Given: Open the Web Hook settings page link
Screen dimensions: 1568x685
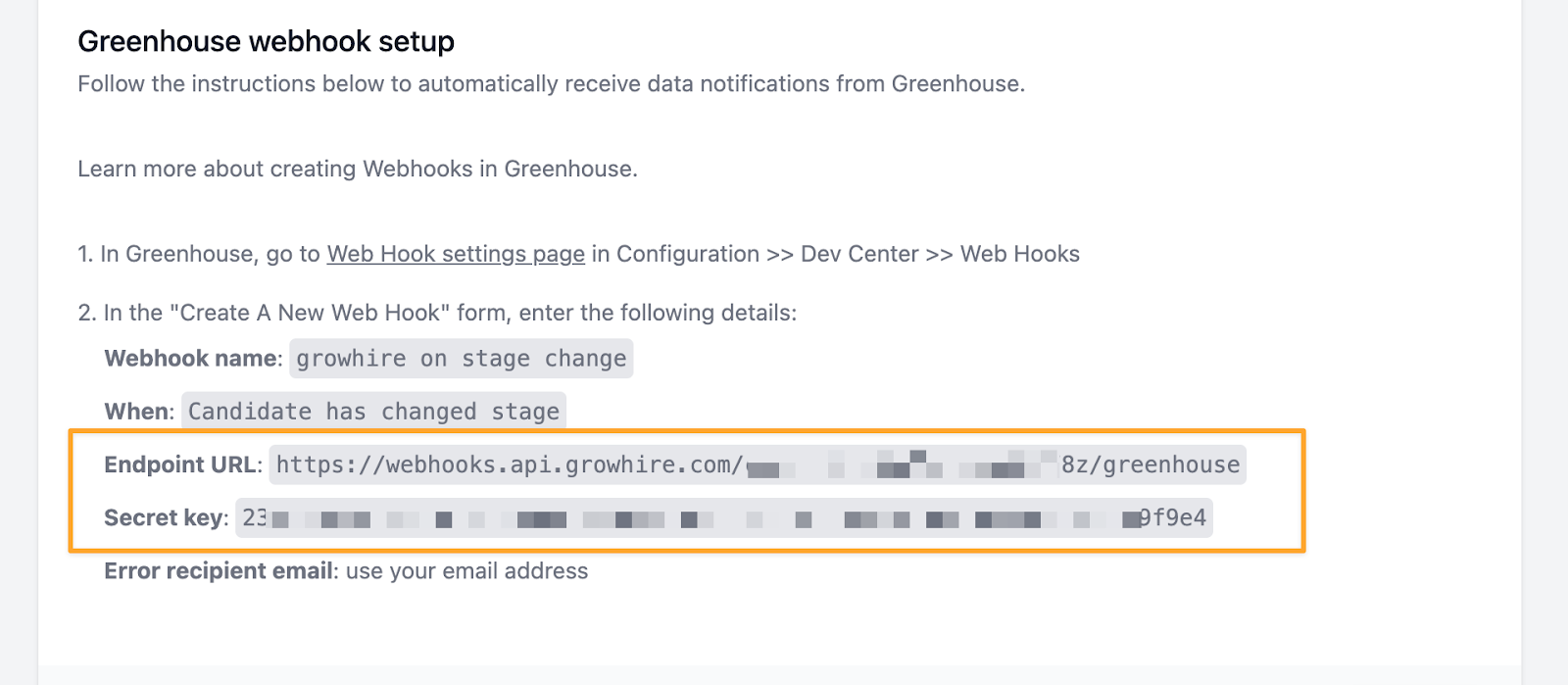Looking at the screenshot, I should (456, 254).
